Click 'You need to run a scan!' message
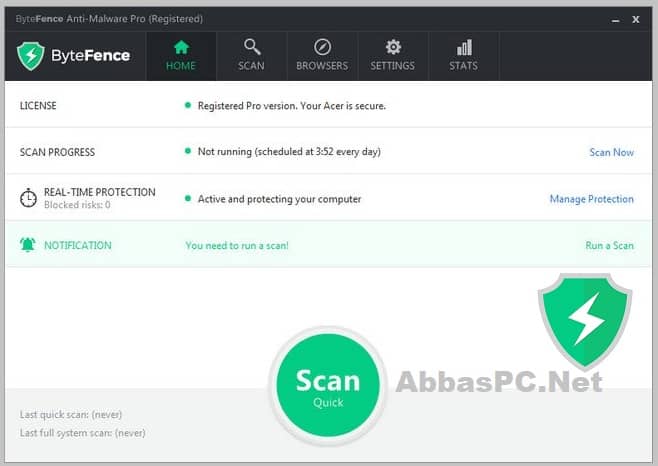The image size is (658, 466). click(x=237, y=246)
